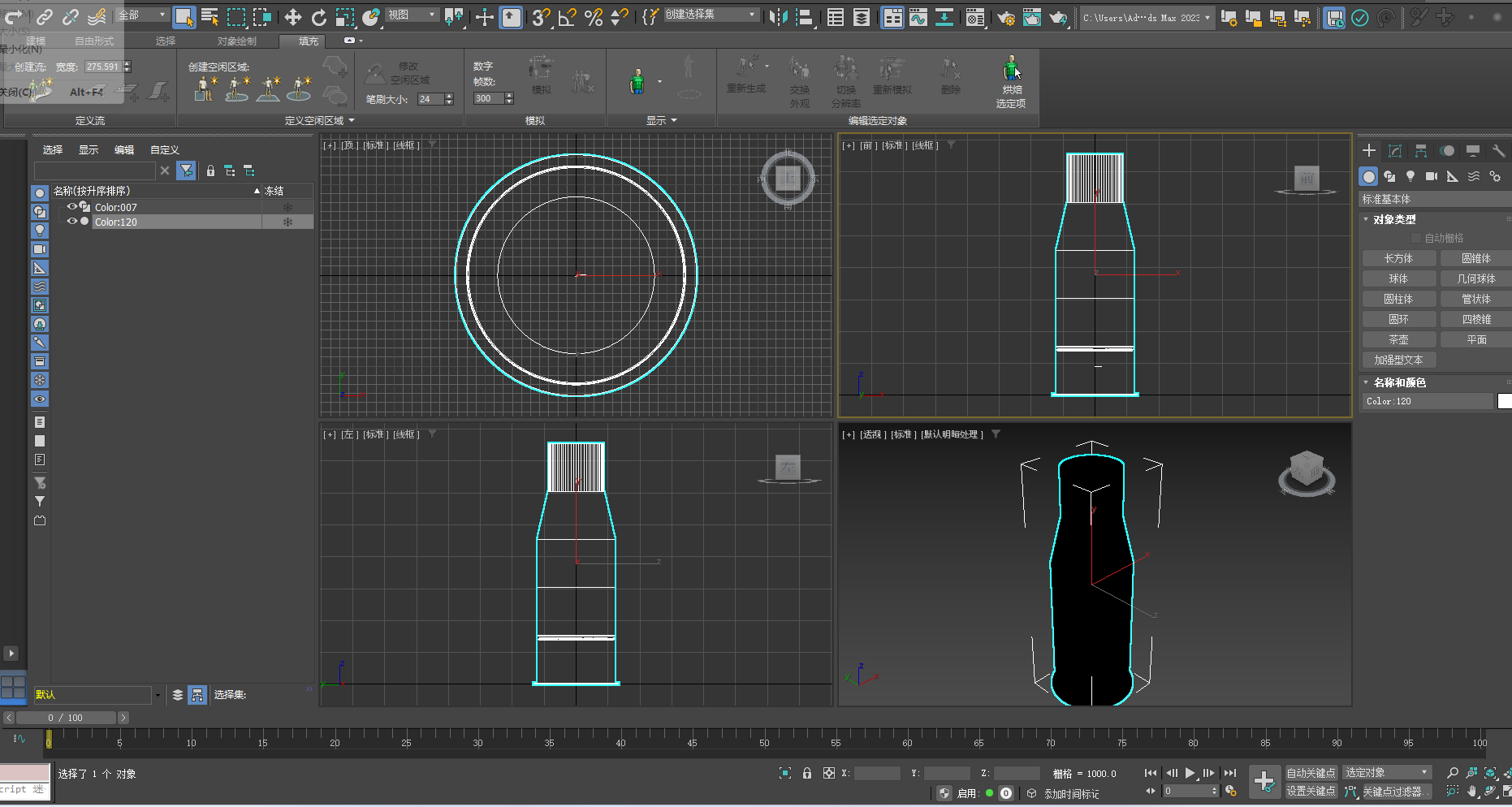Image resolution: width=1512 pixels, height=807 pixels.
Task: Open the project path C:\Users dropdown
Action: [x=1147, y=18]
